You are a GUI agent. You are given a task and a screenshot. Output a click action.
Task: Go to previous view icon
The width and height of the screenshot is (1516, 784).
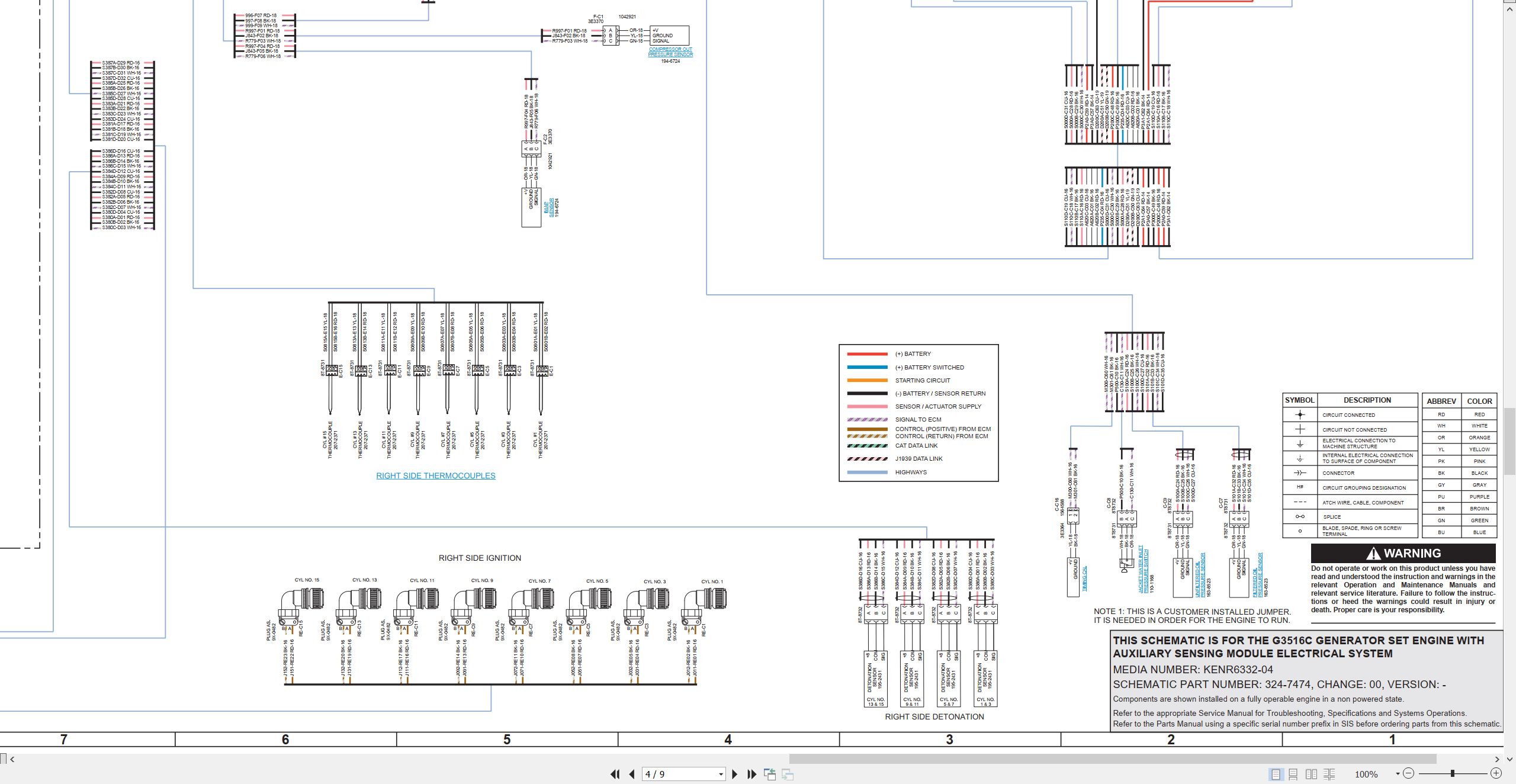pos(770,774)
